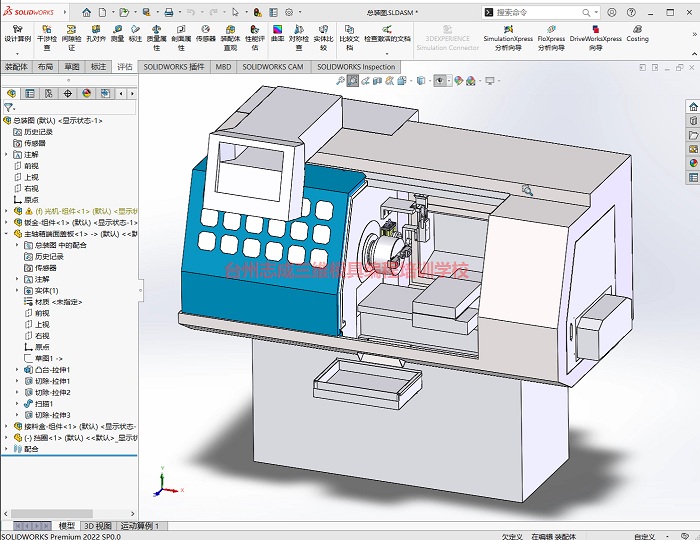Open Options gear icon in title bar
Viewport: 700px width, 540px height.
[289, 12]
